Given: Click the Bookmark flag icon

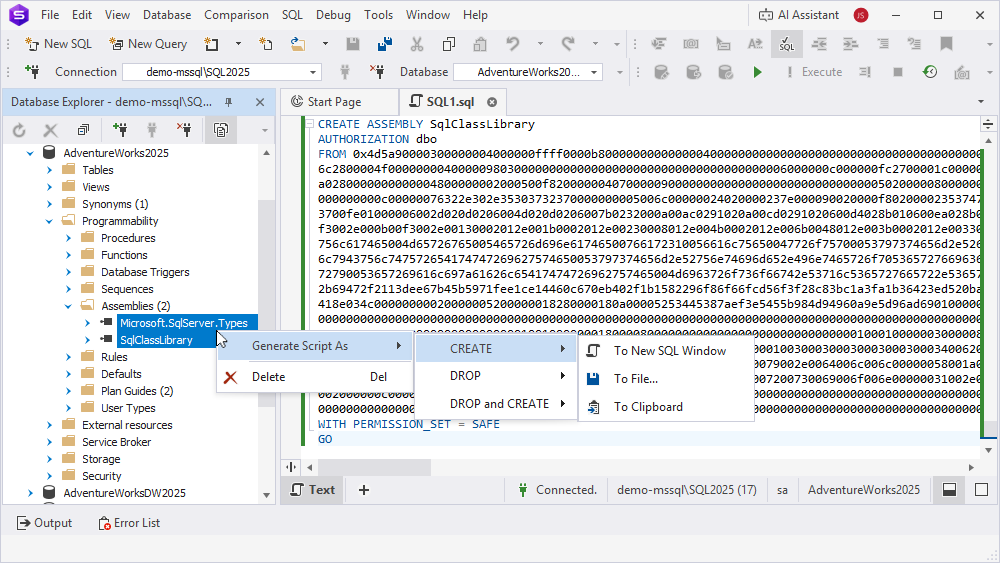Looking at the screenshot, I should click(946, 44).
